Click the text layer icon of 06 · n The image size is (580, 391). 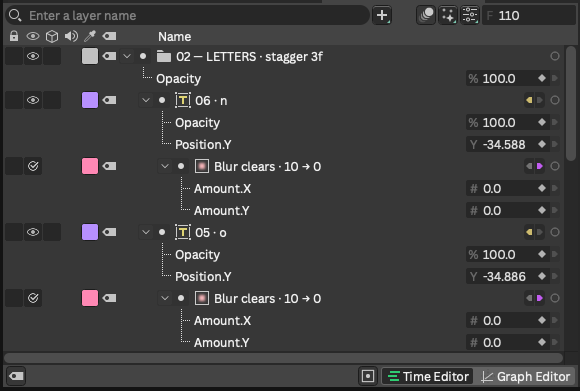tap(183, 100)
